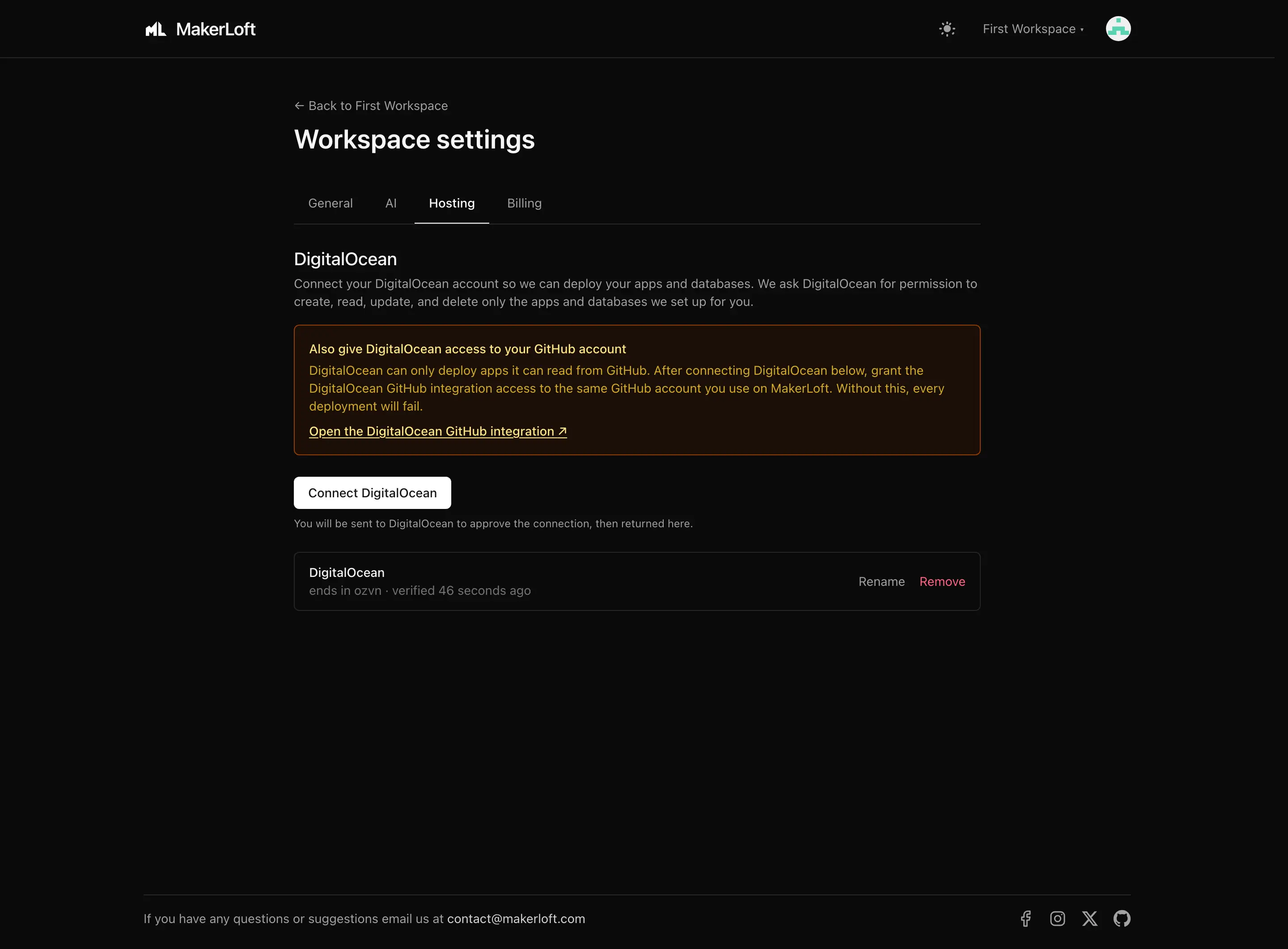Screen dimensions: 1288x949
Task: Select the Hosting tab
Action: click(452, 203)
